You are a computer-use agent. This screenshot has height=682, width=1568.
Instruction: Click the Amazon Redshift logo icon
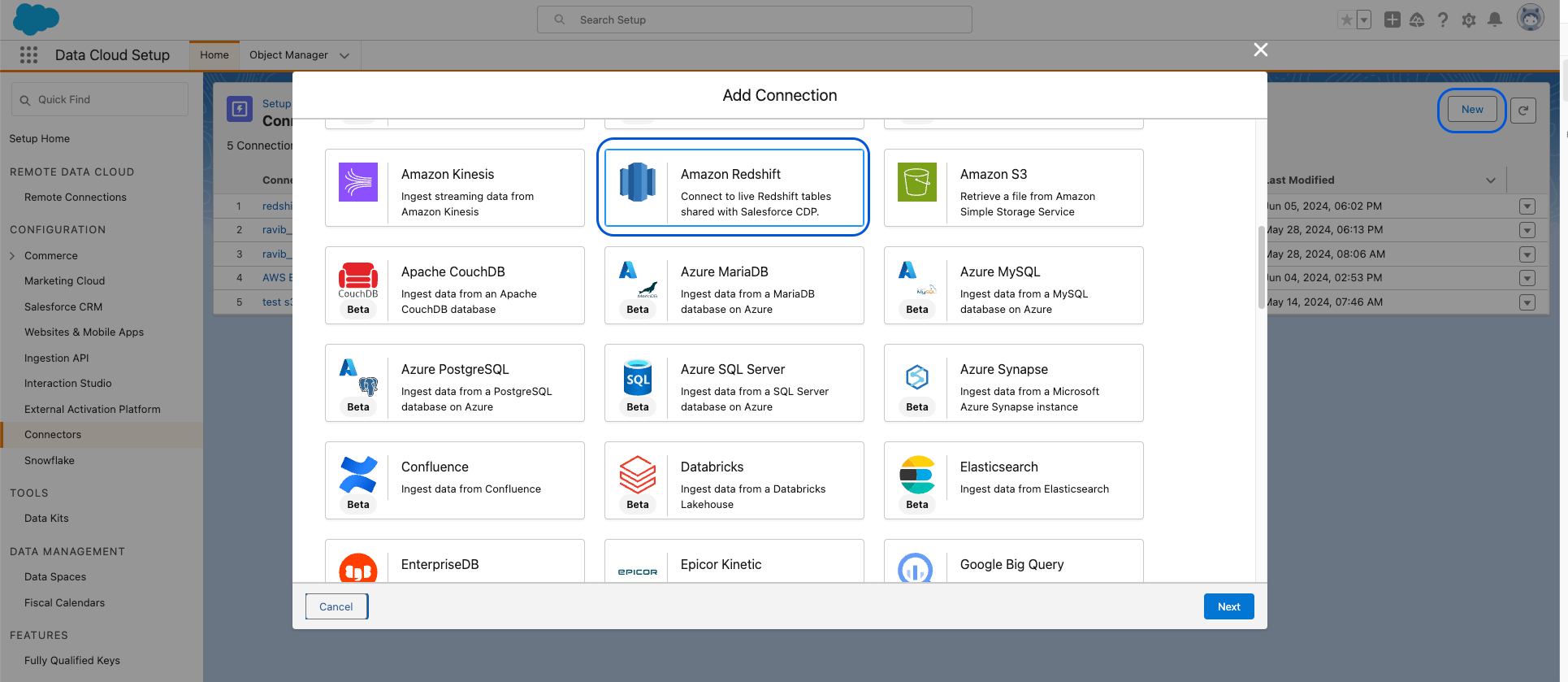[638, 182]
